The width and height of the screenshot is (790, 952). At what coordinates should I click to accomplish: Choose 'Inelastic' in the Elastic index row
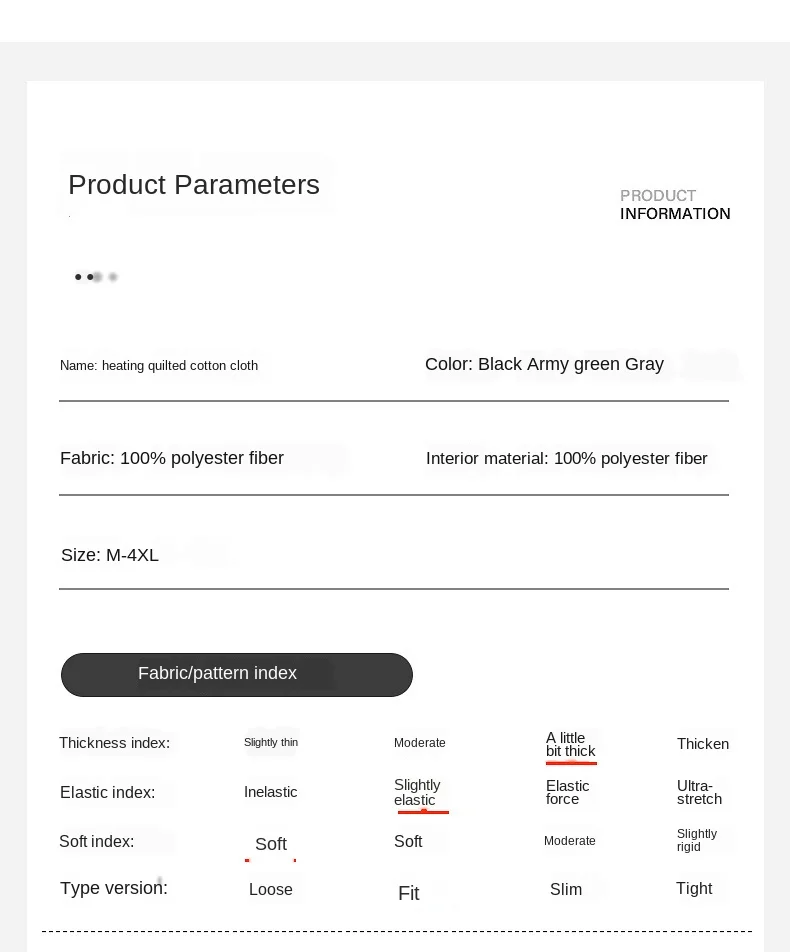tap(270, 792)
